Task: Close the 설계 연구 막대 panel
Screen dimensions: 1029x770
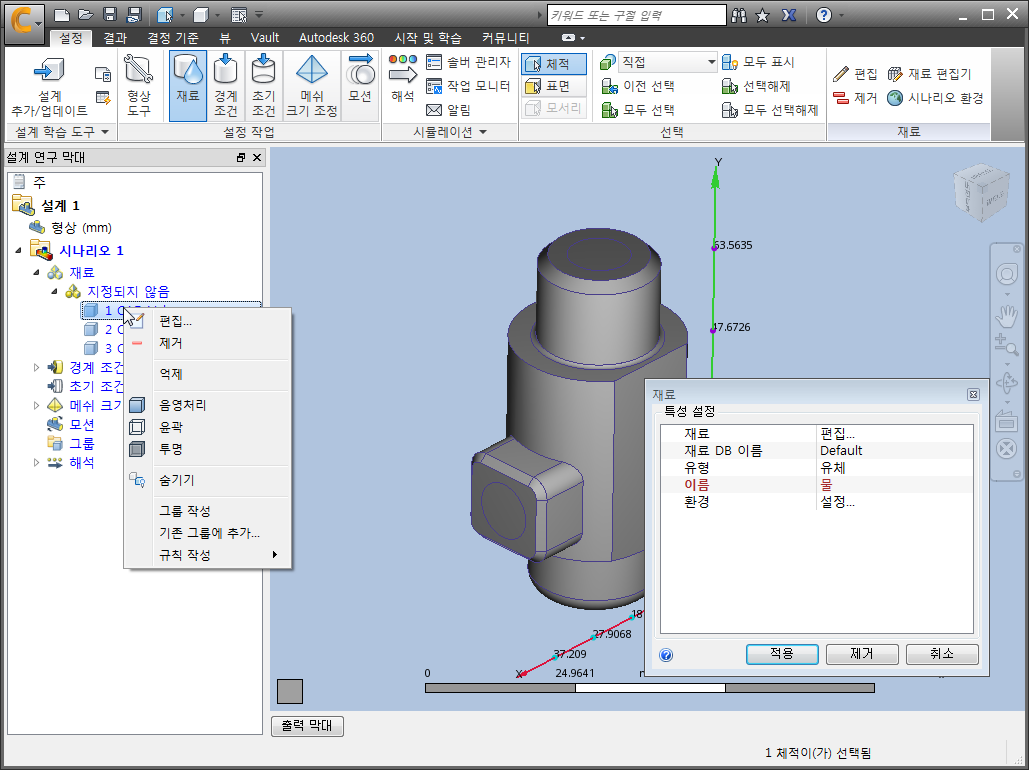Action: point(257,158)
